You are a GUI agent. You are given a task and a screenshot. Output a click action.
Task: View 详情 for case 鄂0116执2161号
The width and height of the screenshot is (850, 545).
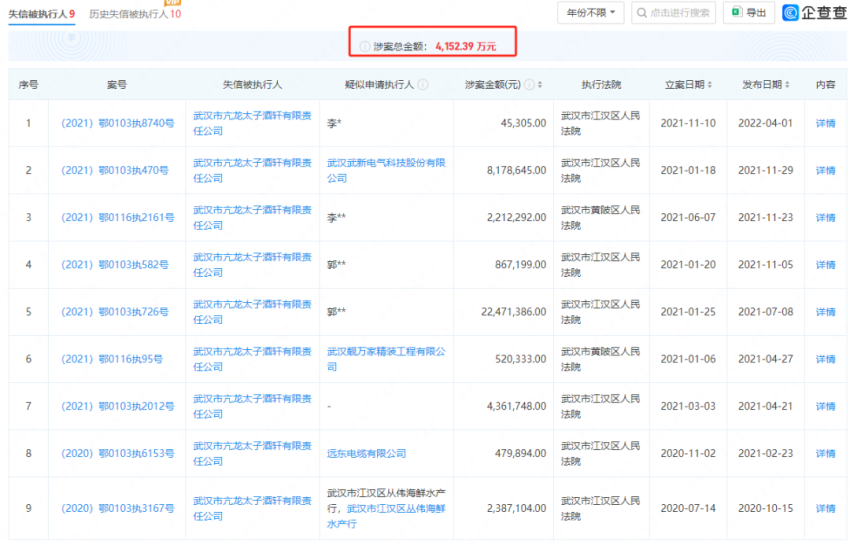pyautogui.click(x=825, y=218)
